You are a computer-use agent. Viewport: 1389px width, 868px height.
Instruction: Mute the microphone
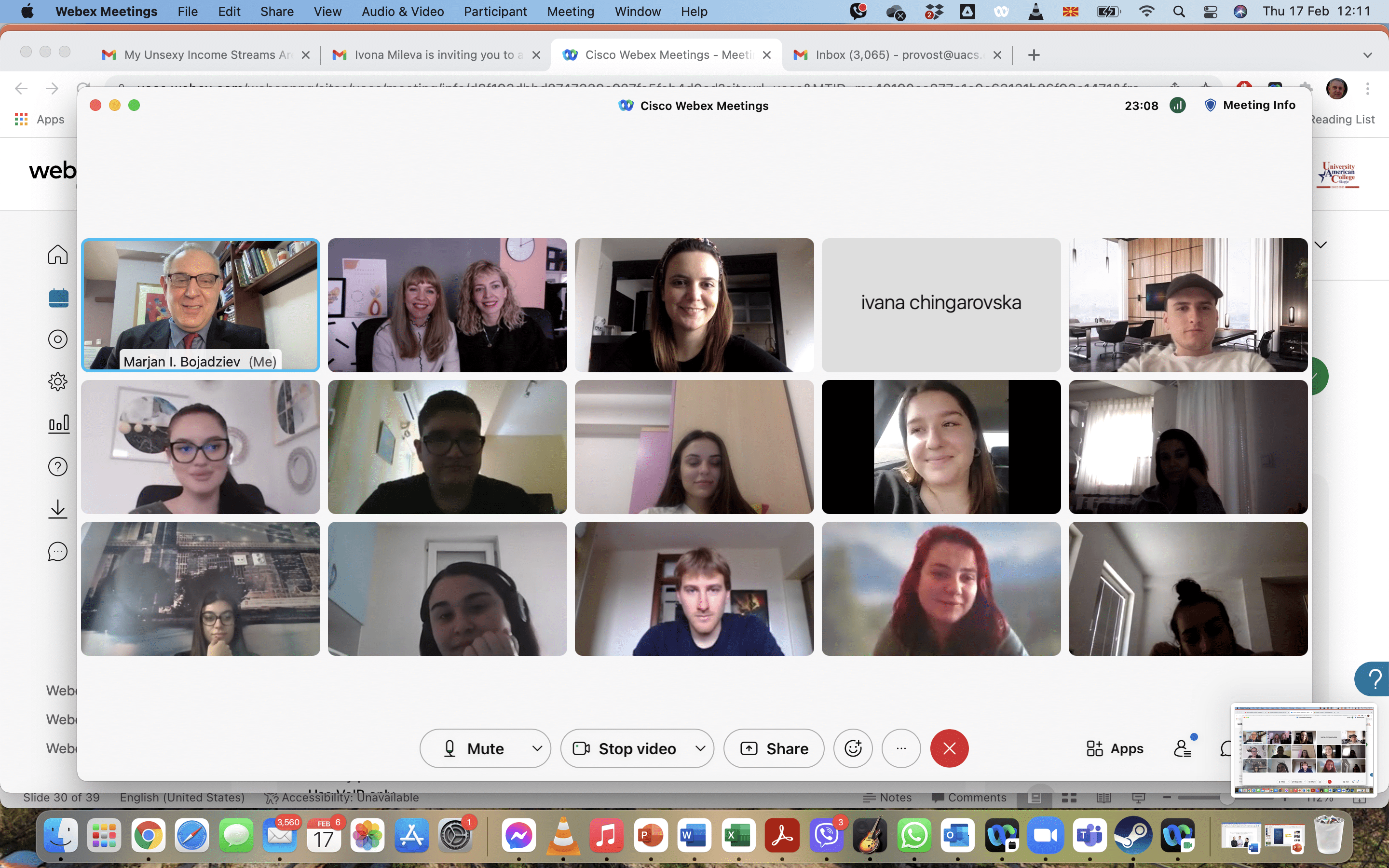click(x=474, y=748)
